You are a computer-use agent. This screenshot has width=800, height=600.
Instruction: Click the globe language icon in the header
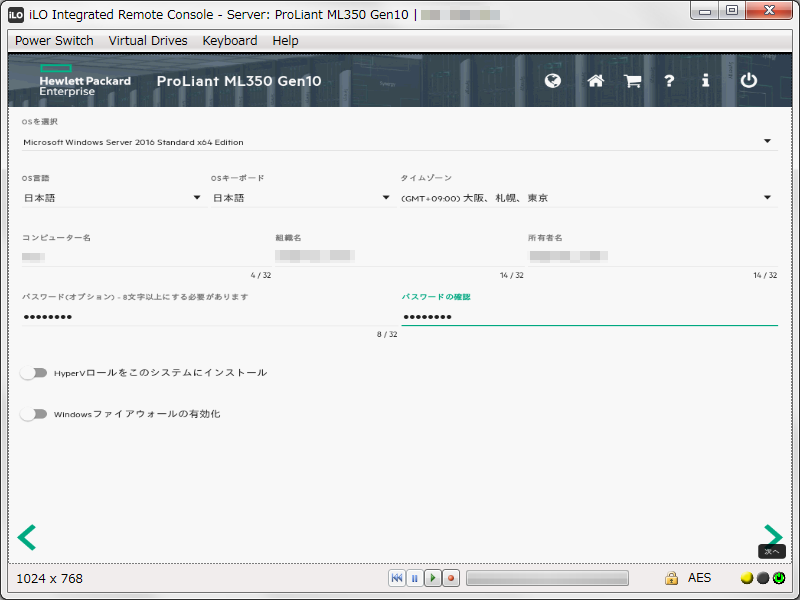coord(552,81)
